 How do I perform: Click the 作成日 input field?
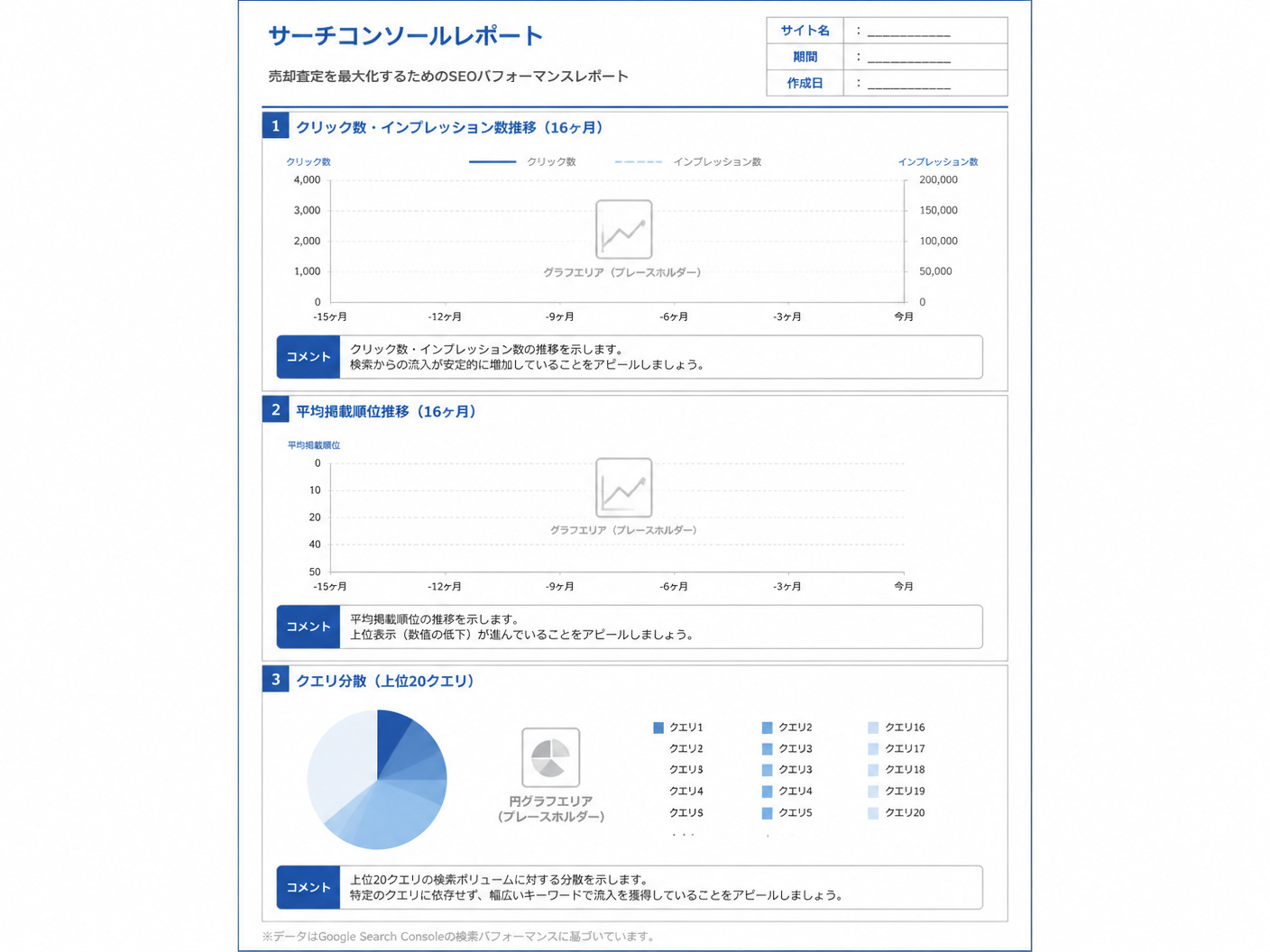925,83
